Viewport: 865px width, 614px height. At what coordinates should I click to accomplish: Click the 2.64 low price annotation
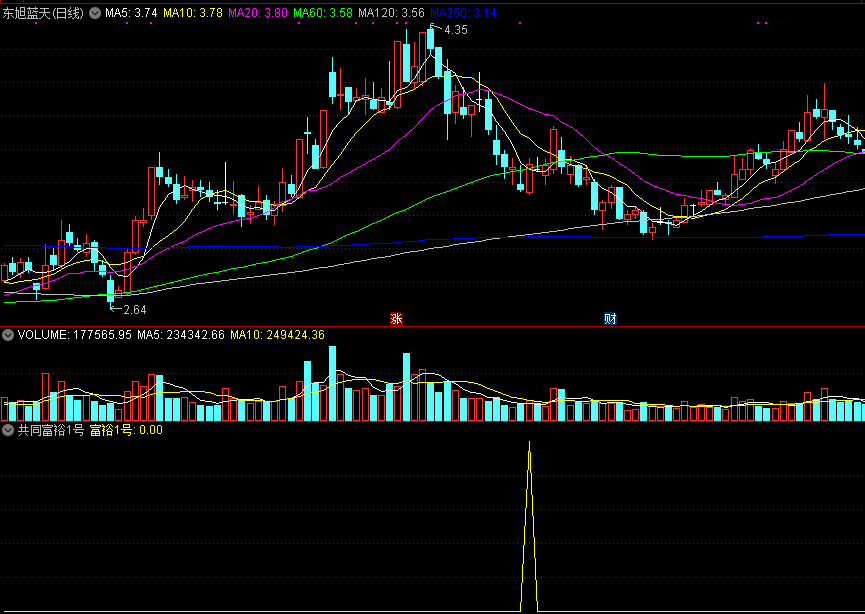pyautogui.click(x=135, y=309)
